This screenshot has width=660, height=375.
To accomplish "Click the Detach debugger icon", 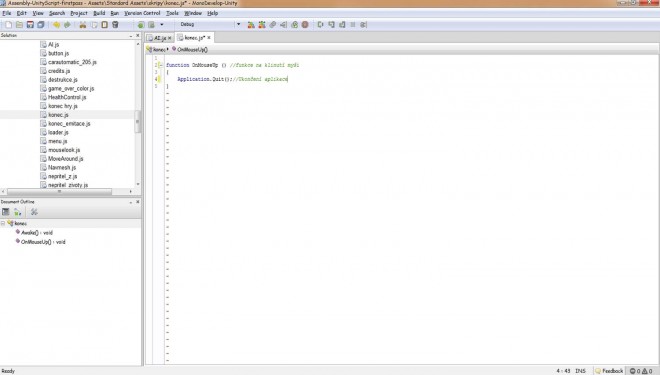I will click(x=283, y=25).
